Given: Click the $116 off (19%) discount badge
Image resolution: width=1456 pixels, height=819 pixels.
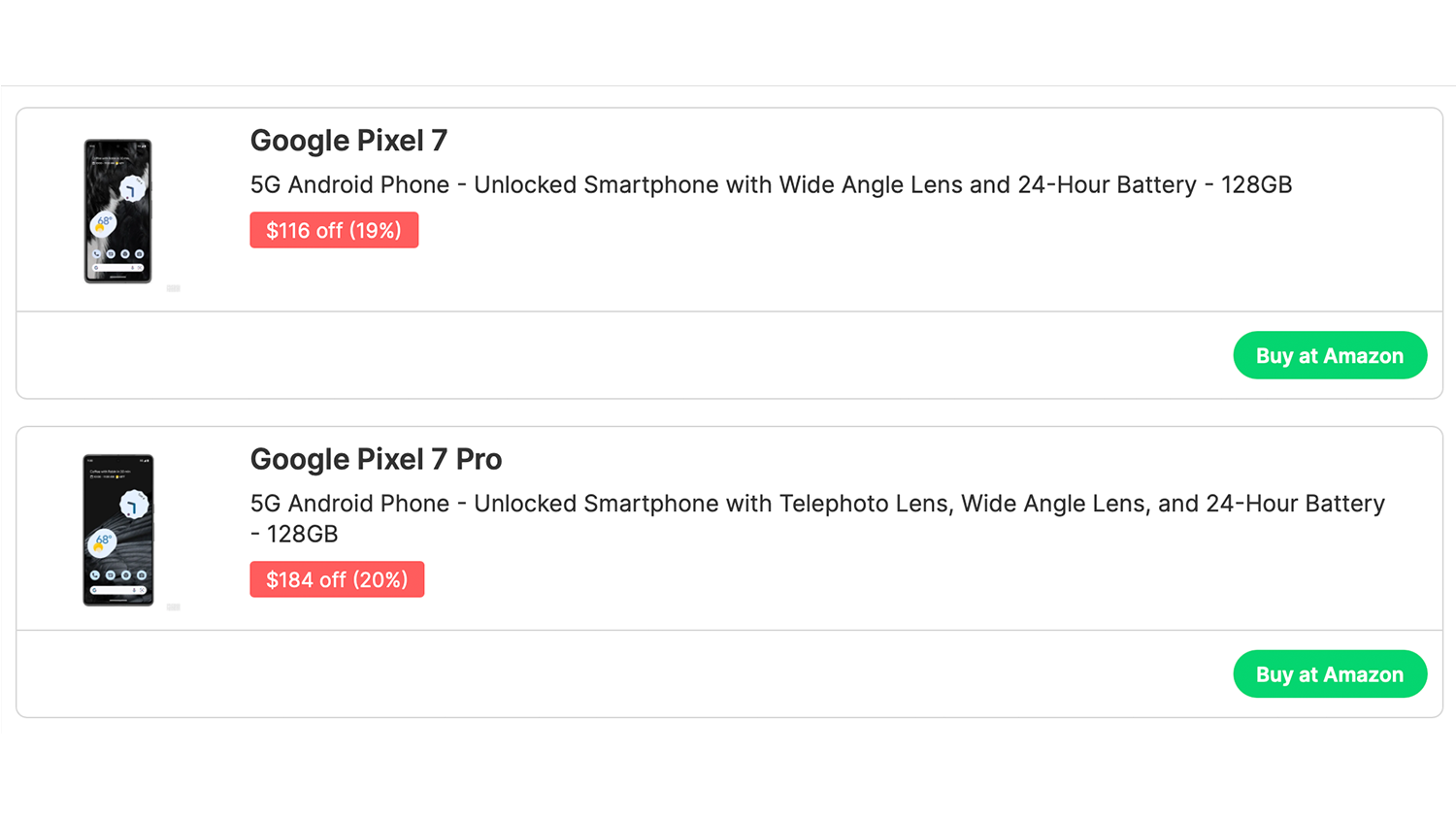Looking at the screenshot, I should [x=334, y=230].
